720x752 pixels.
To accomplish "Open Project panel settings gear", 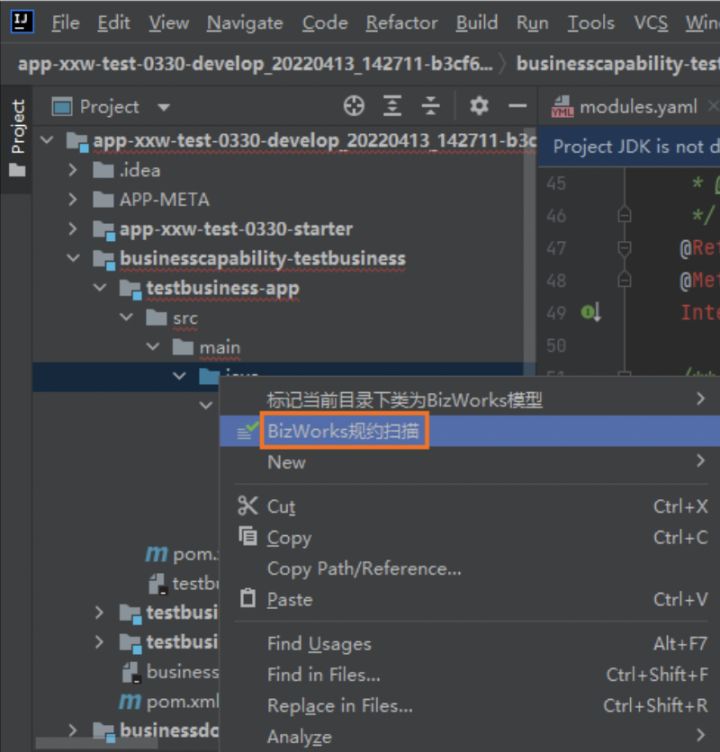I will tap(479, 106).
